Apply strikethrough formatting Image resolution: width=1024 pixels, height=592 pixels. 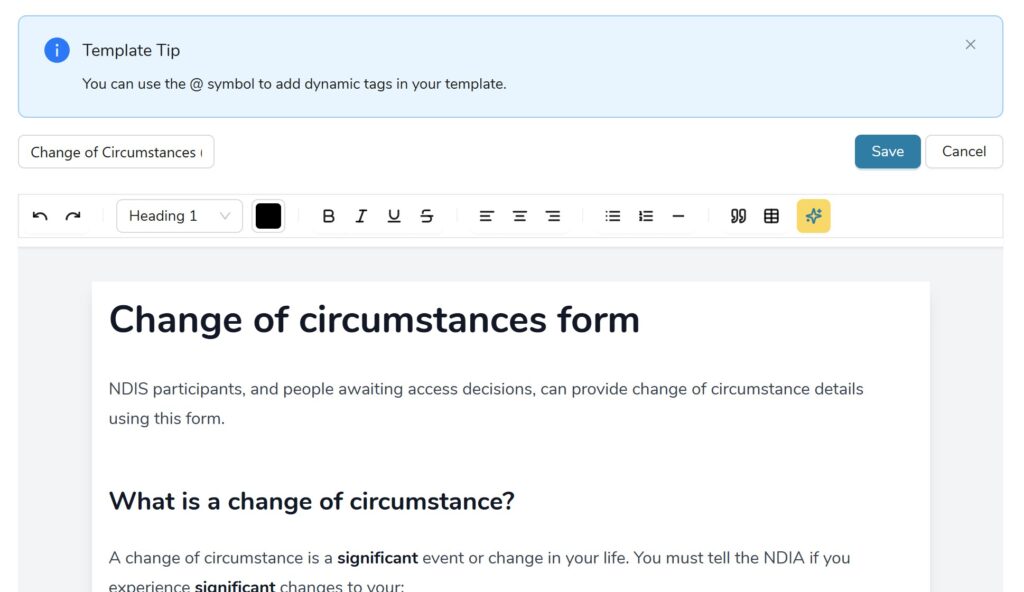pos(427,216)
